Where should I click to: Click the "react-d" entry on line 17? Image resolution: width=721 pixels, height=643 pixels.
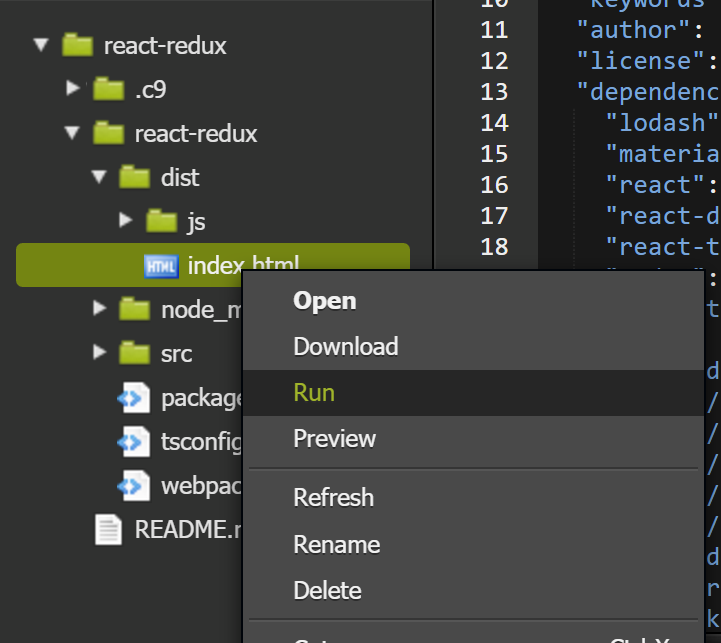coord(663,216)
